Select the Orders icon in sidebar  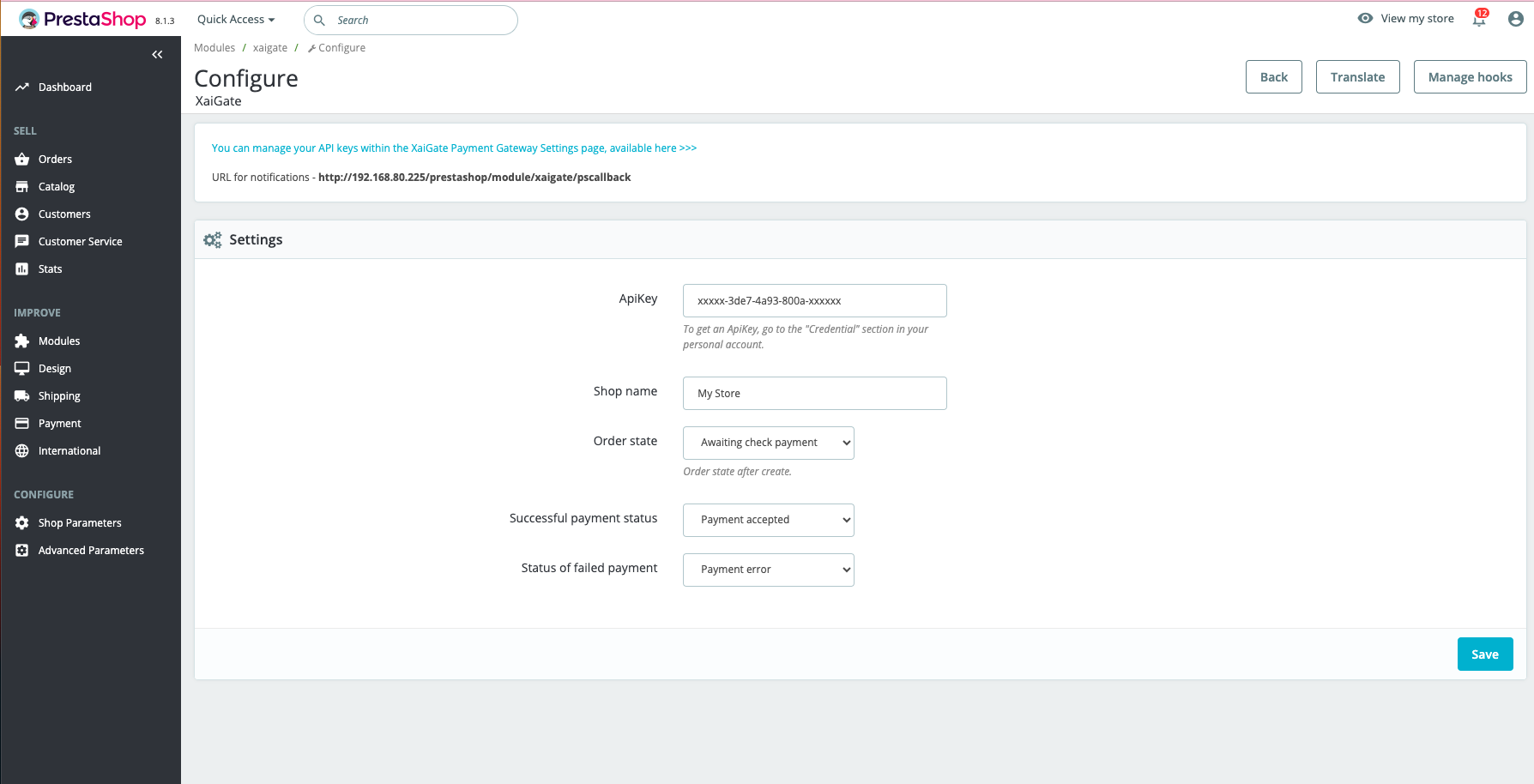(x=22, y=159)
